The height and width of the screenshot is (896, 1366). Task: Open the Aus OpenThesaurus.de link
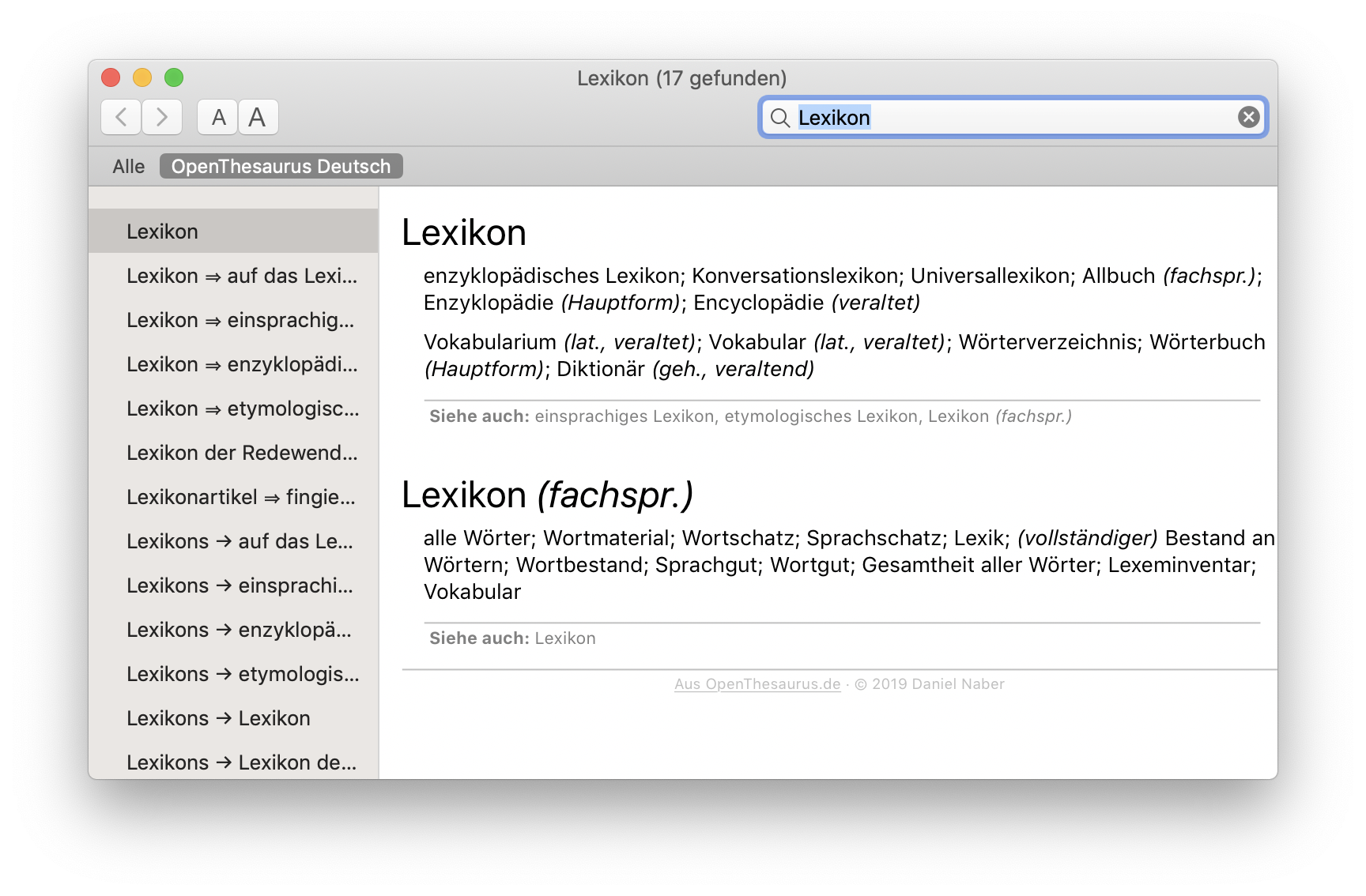point(757,684)
